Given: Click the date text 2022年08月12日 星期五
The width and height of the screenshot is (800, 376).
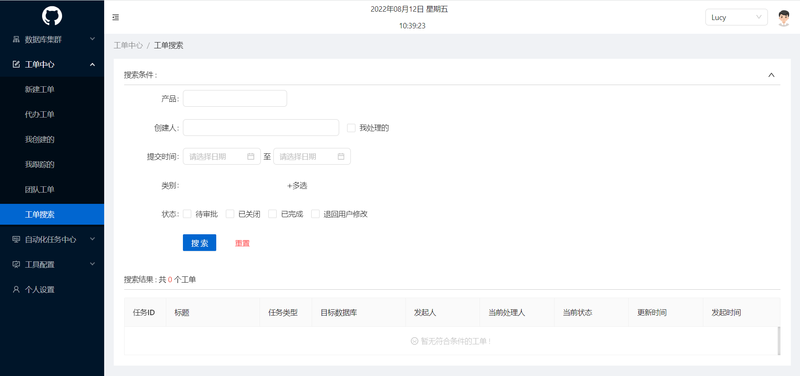Looking at the screenshot, I should coord(409,9).
